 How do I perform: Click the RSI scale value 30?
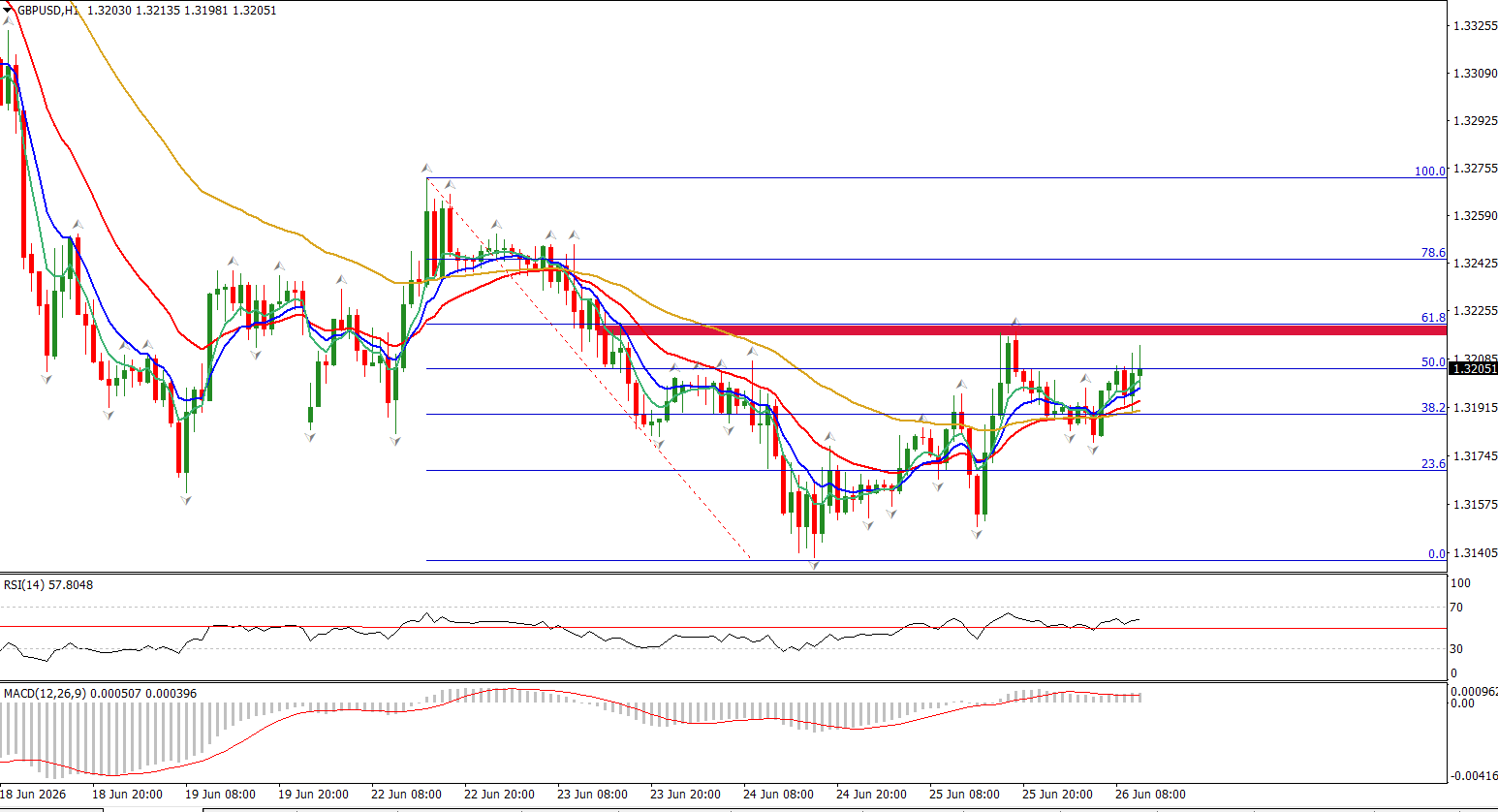(x=1456, y=649)
